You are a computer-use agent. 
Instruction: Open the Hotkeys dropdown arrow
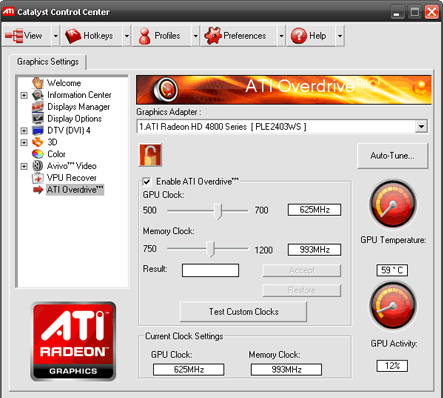pyautogui.click(x=127, y=36)
